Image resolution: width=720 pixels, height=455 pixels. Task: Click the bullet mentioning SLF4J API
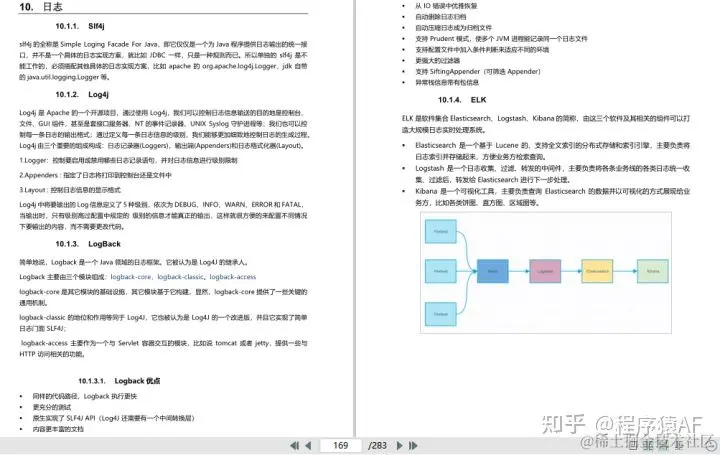pyautogui.click(x=113, y=418)
